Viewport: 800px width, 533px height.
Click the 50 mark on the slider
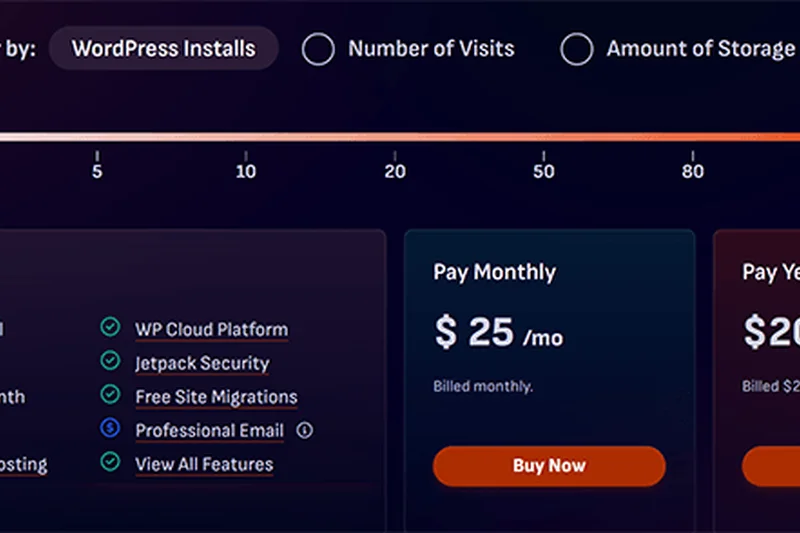tap(544, 137)
